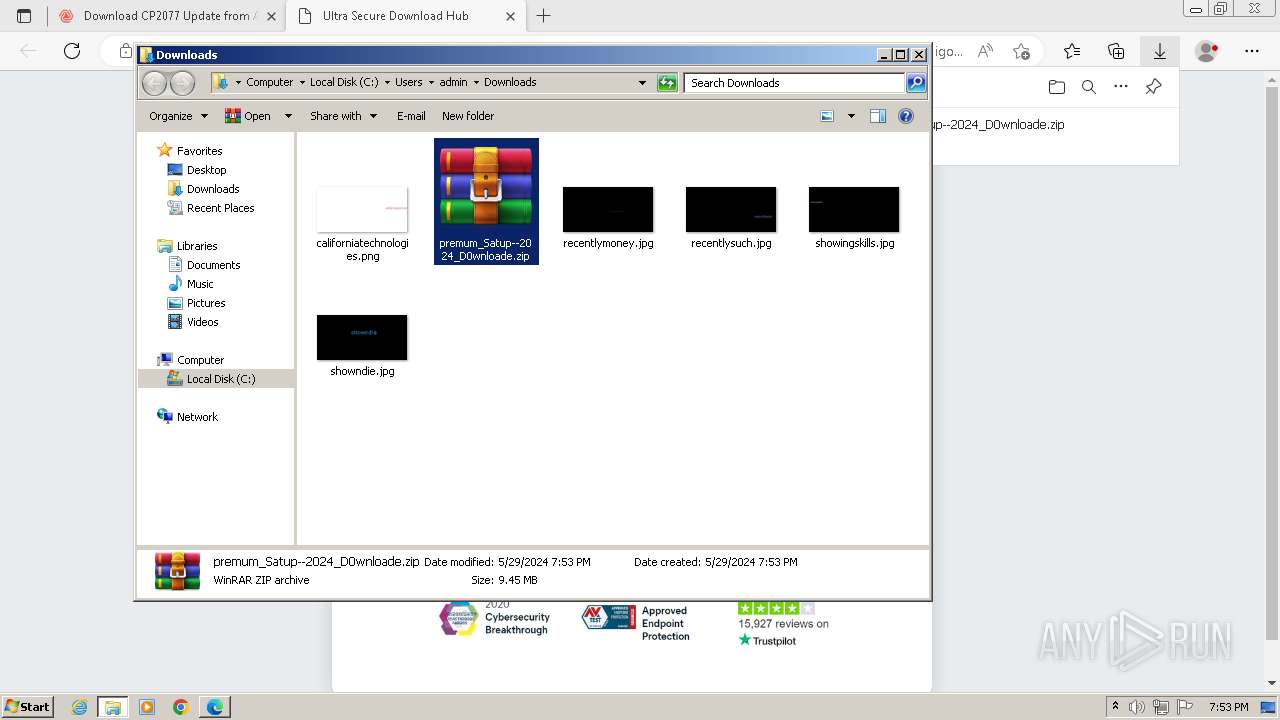Click the change your view icon
This screenshot has height=720, width=1280.
point(827,116)
